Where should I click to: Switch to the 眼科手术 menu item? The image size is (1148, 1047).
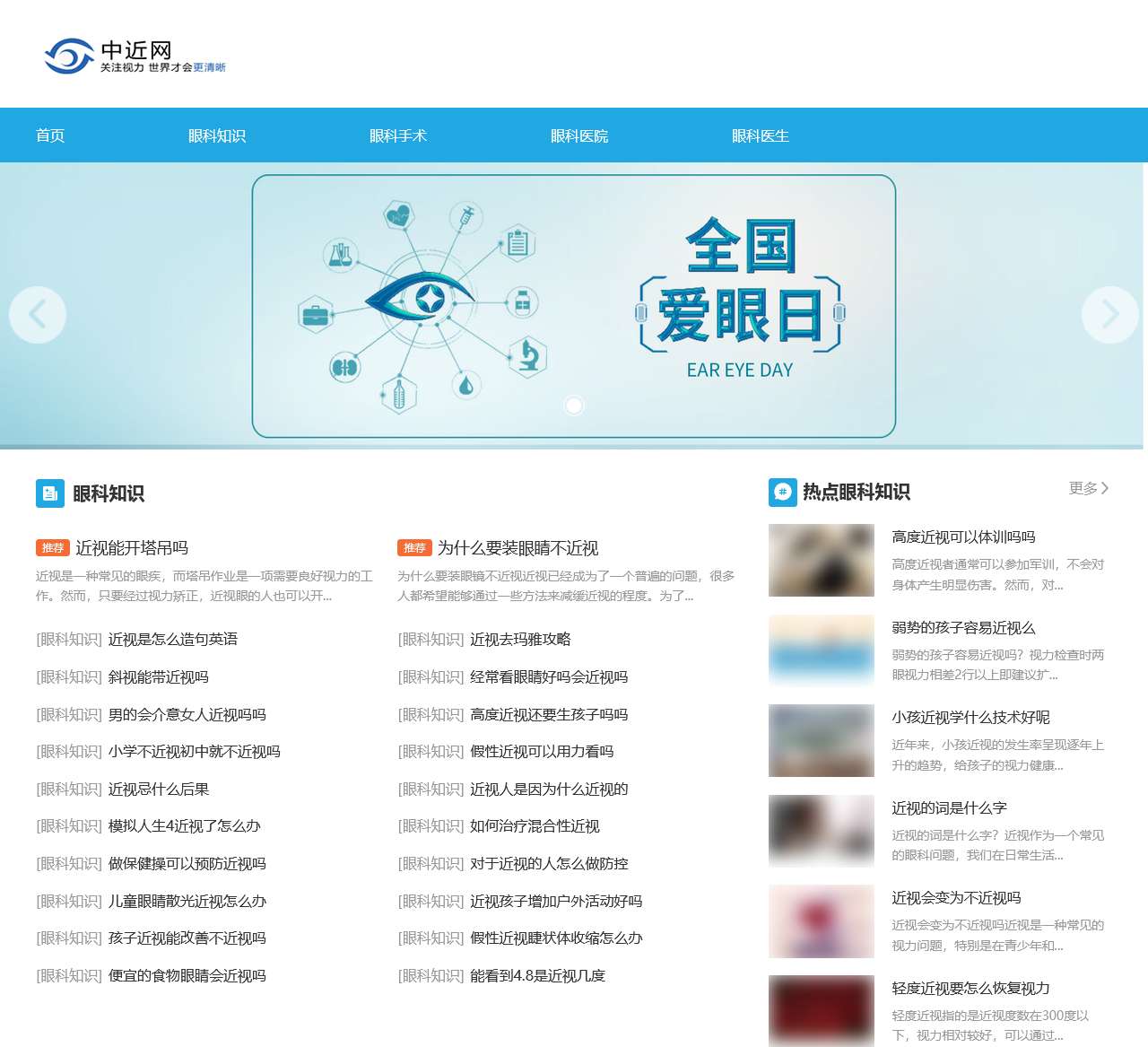(397, 135)
